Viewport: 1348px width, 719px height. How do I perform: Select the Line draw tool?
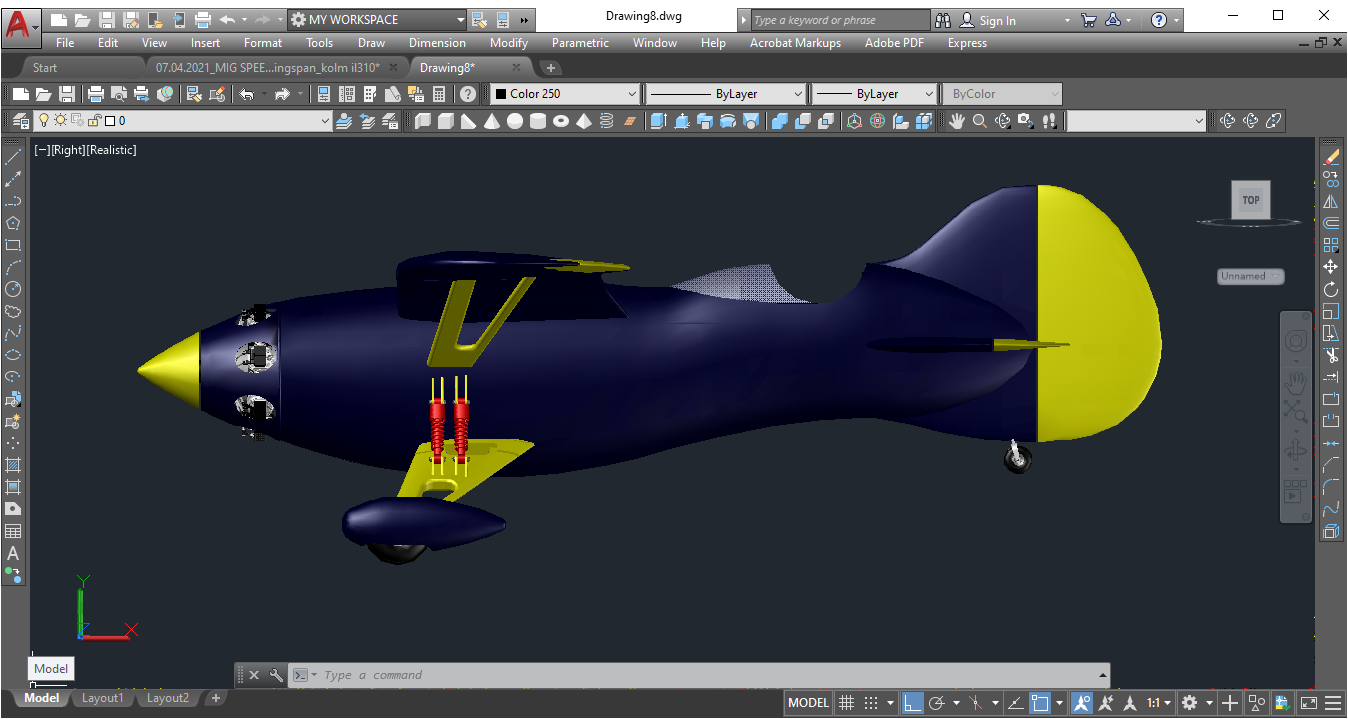pos(13,157)
